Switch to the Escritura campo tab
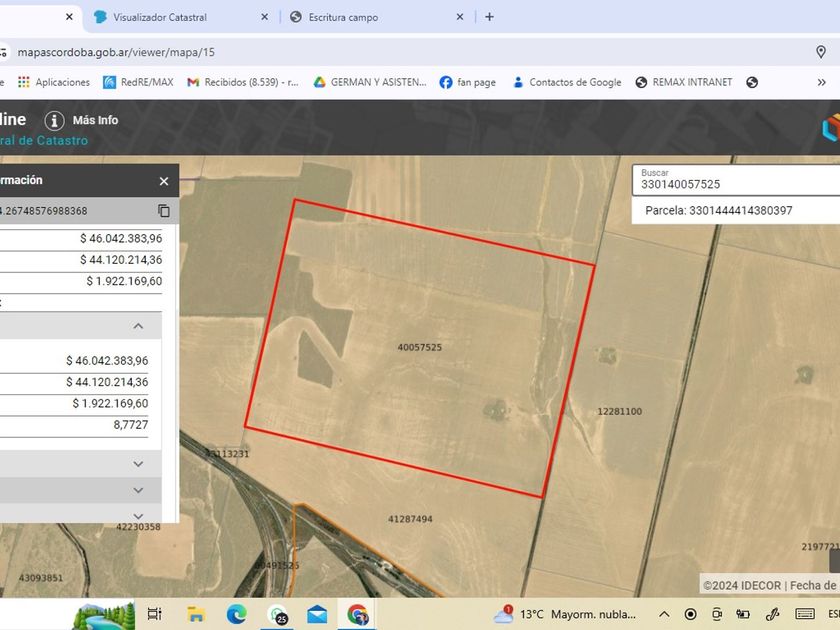 coord(370,17)
